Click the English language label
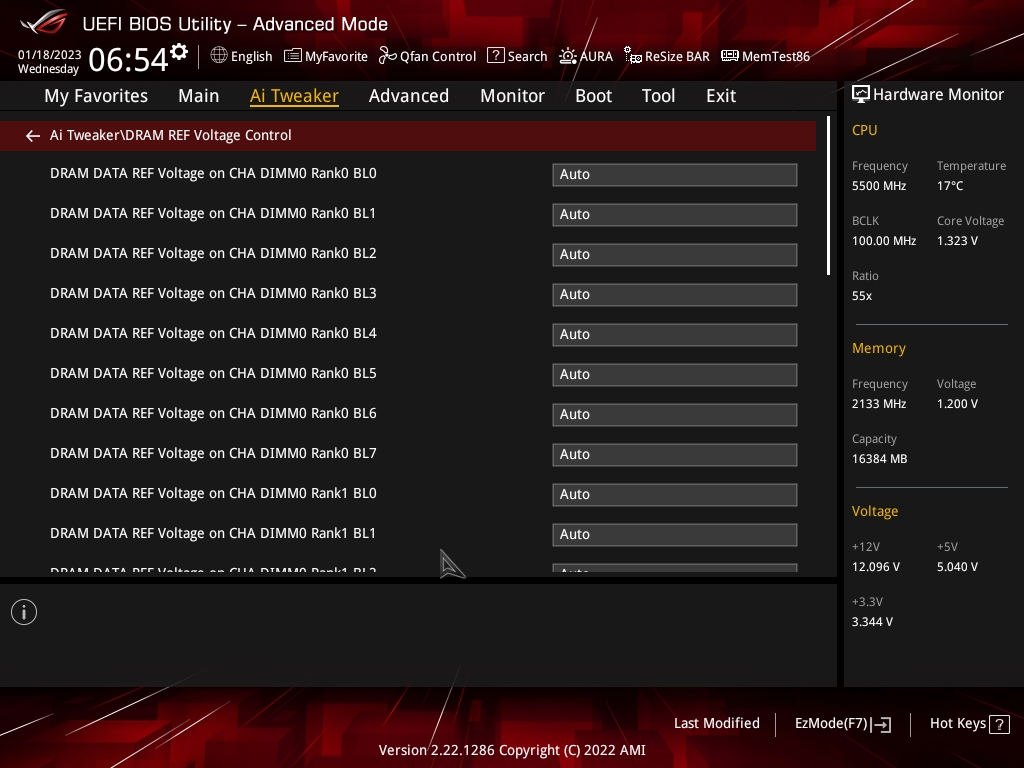This screenshot has width=1024, height=768. [251, 57]
